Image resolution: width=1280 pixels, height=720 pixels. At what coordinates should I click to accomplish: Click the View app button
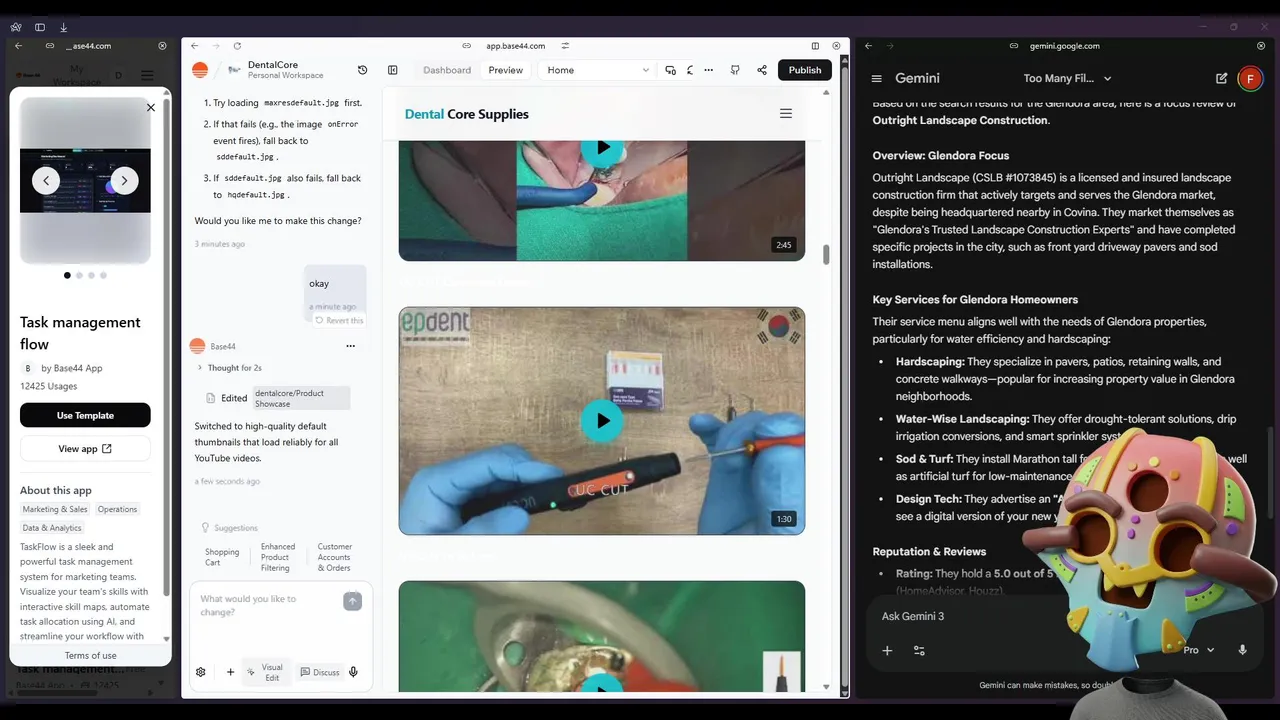pos(85,449)
